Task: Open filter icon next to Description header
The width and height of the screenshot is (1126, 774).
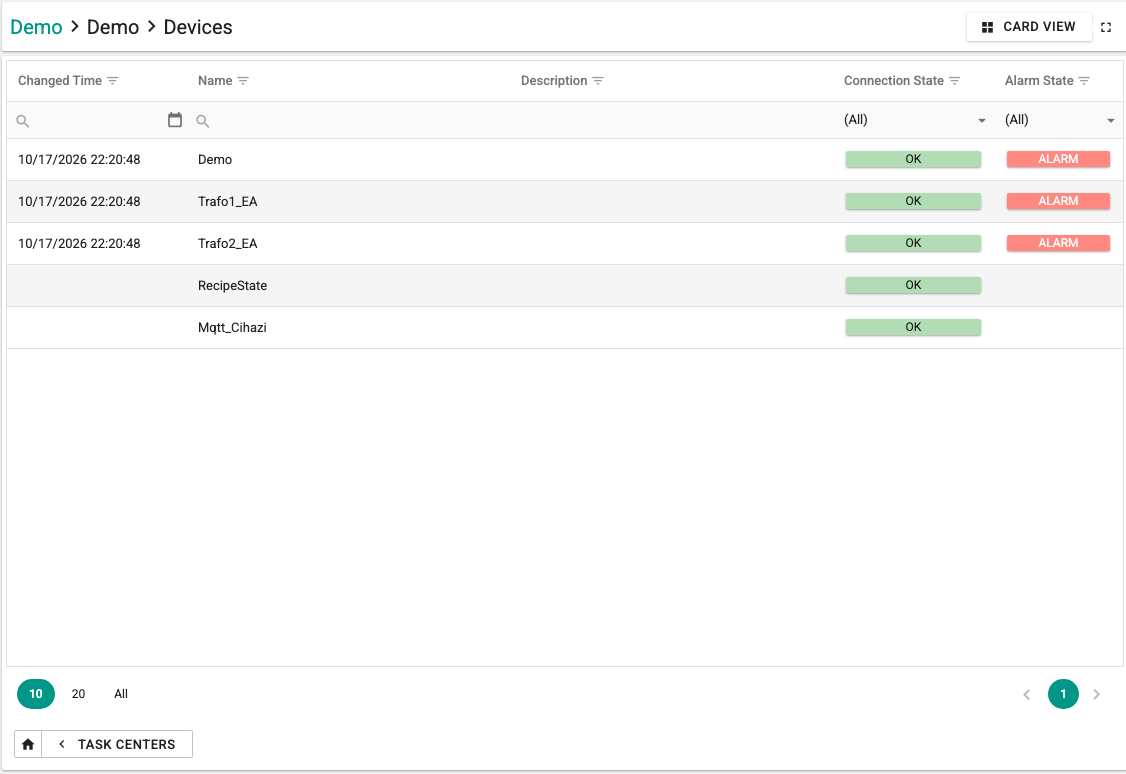Action: pos(598,80)
